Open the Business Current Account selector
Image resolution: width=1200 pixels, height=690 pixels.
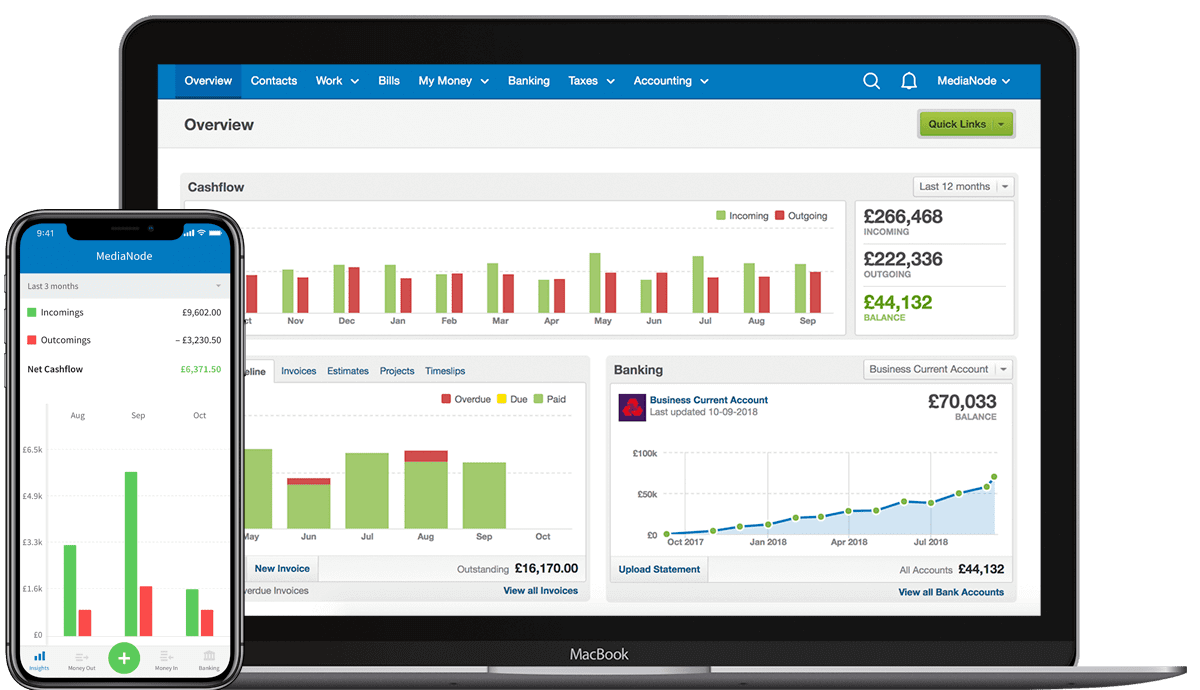(938, 369)
